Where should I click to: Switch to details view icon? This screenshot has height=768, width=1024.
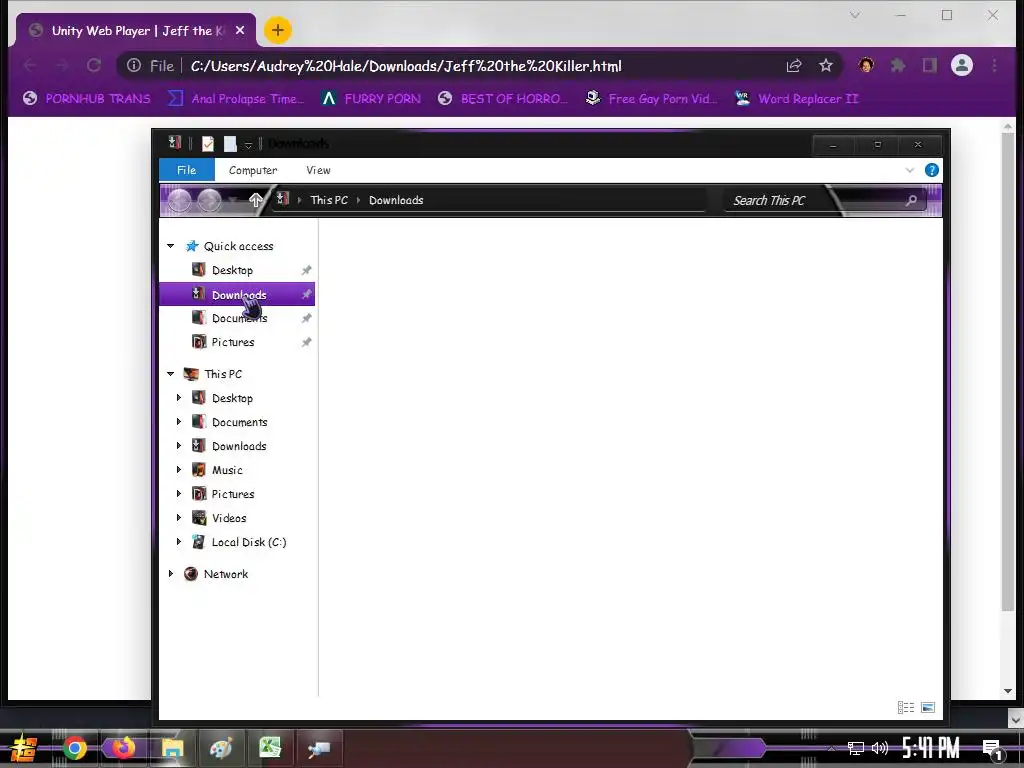click(906, 707)
